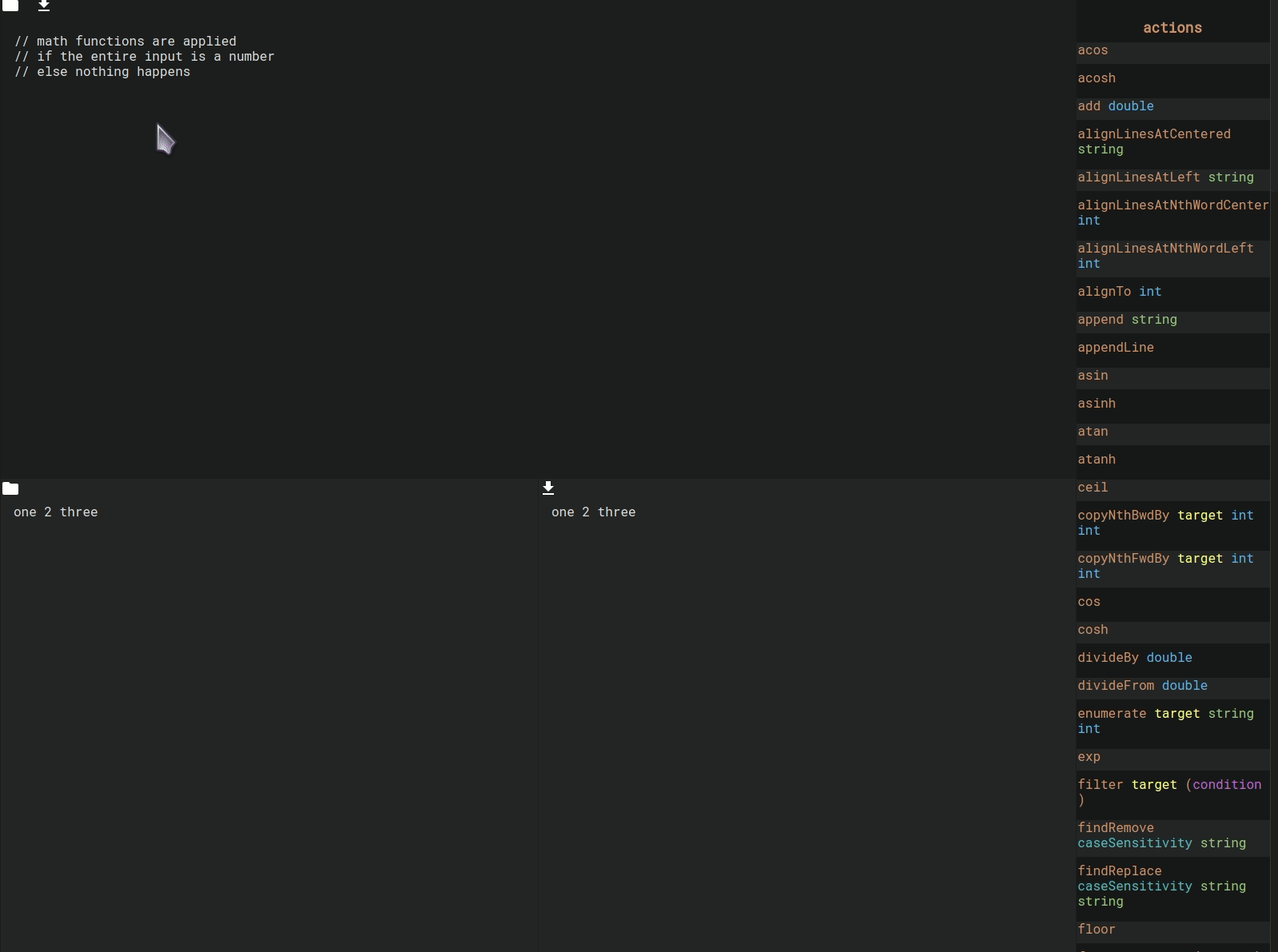Pick the alignLinesAtCentered action
This screenshot has width=1278, height=952.
pyautogui.click(x=1153, y=141)
